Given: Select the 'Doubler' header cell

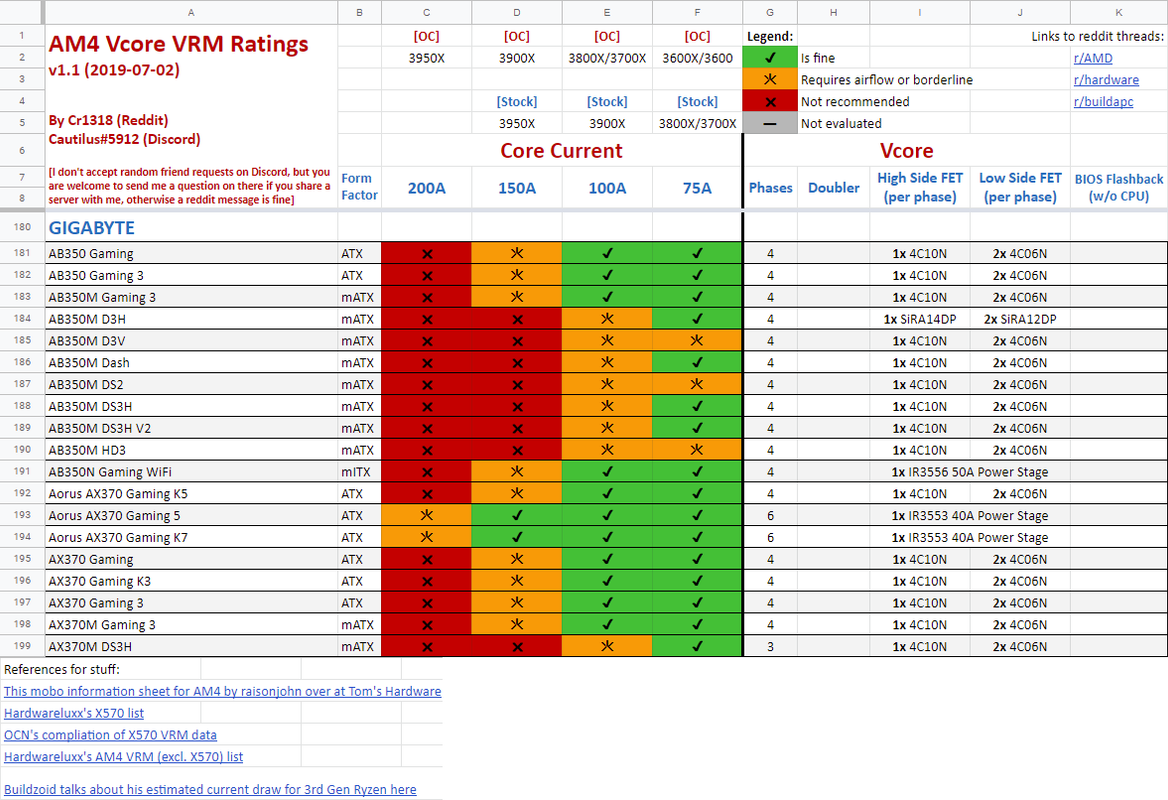Looking at the screenshot, I should pyautogui.click(x=834, y=188).
